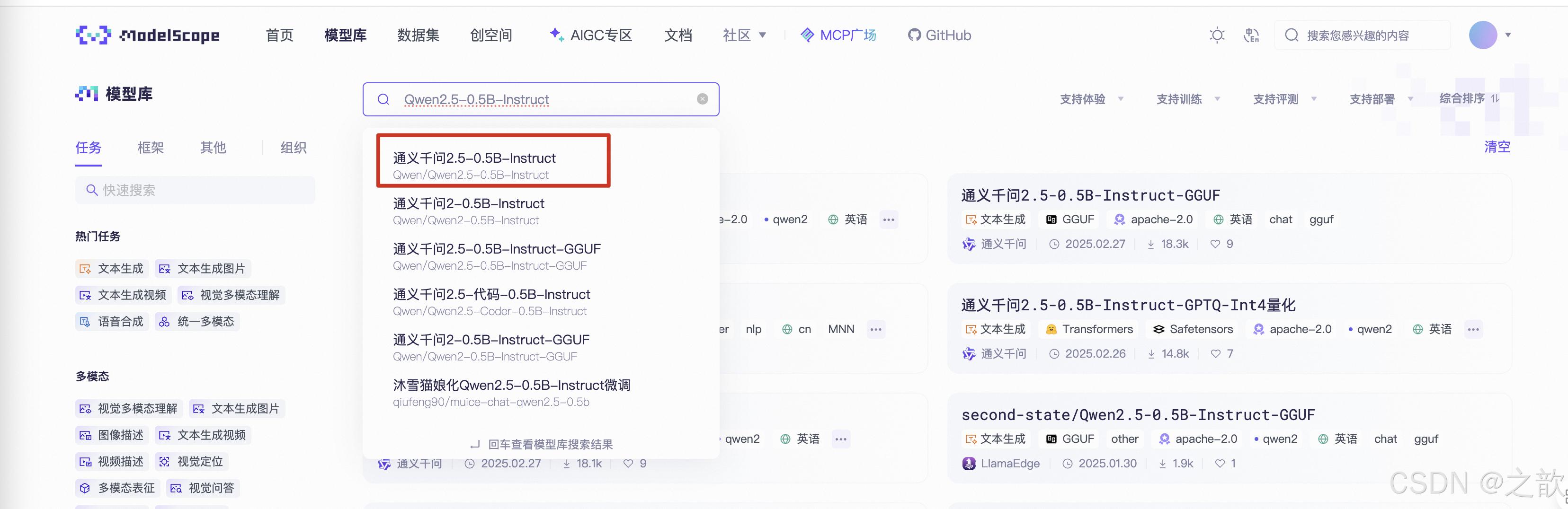
Task: Open the MCP广场 link
Action: (838, 35)
